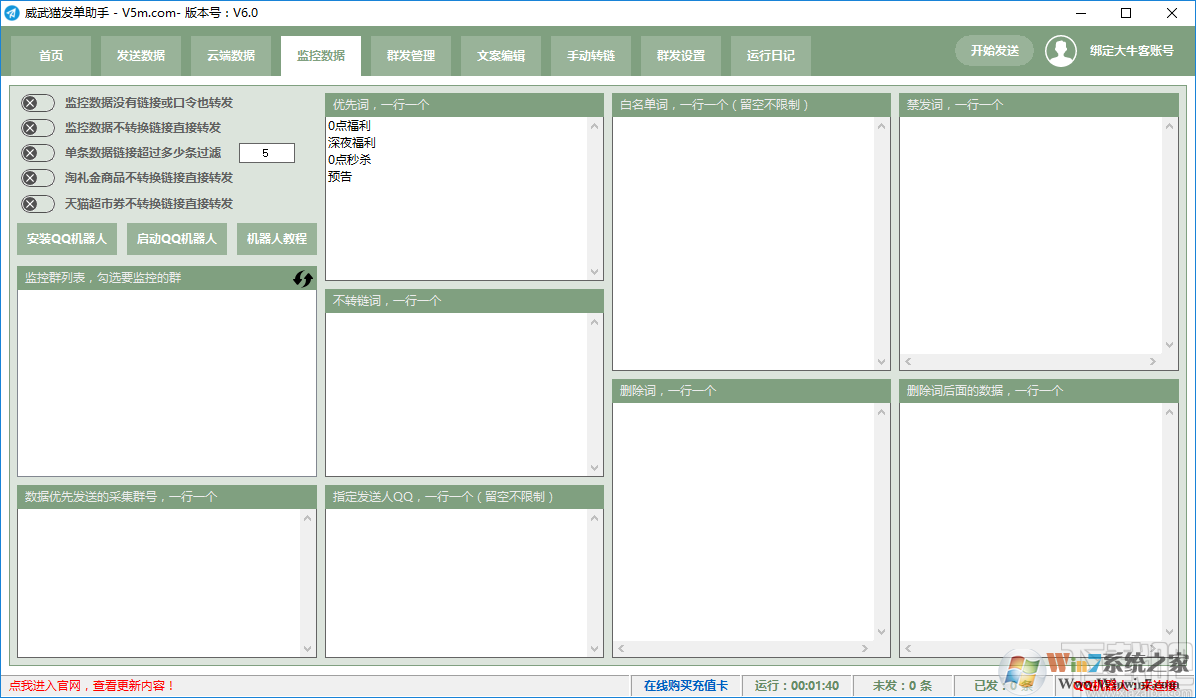Viewport: 1196px width, 698px height.
Task: Open the 文案编辑 tab
Action: pos(501,56)
